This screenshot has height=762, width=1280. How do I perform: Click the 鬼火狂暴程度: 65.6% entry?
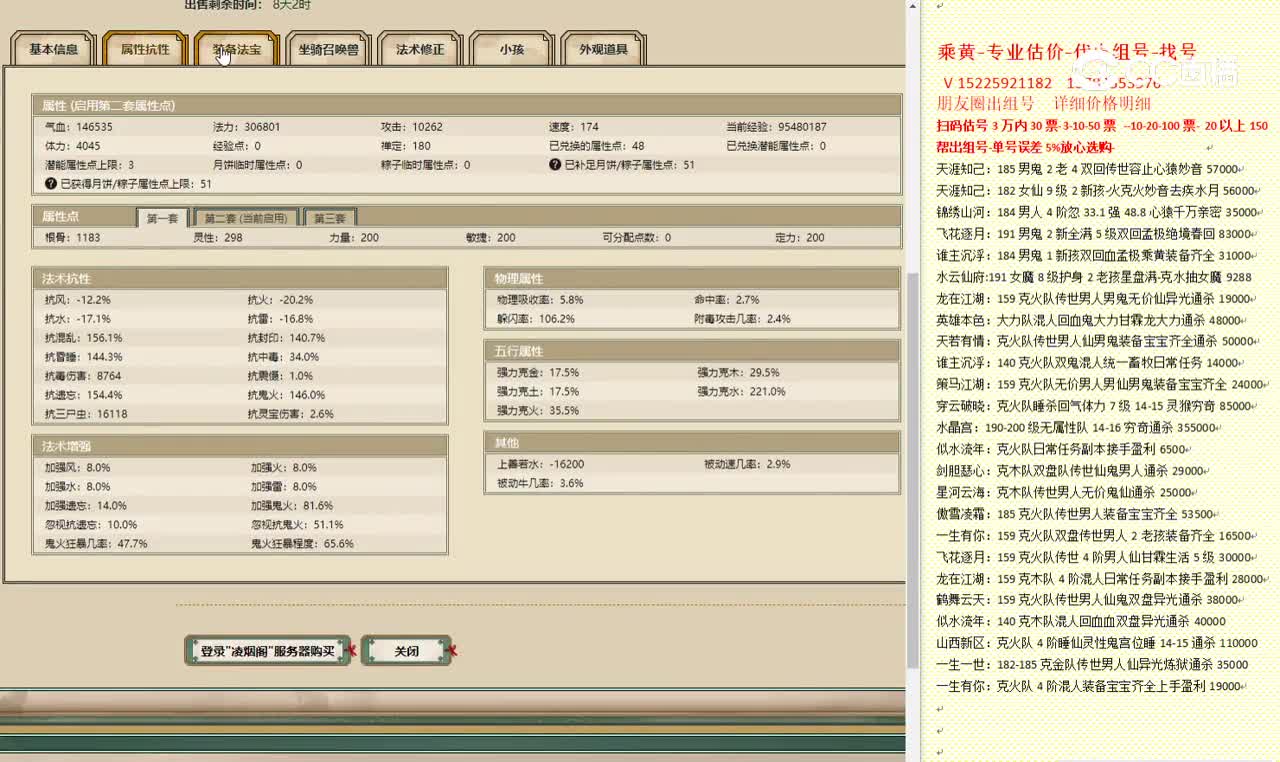click(x=302, y=544)
